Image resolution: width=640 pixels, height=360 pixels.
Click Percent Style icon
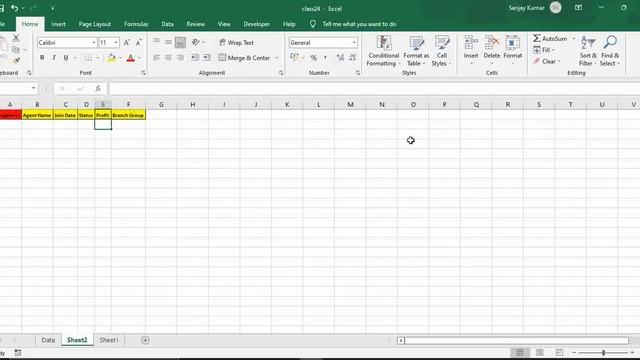click(313, 58)
